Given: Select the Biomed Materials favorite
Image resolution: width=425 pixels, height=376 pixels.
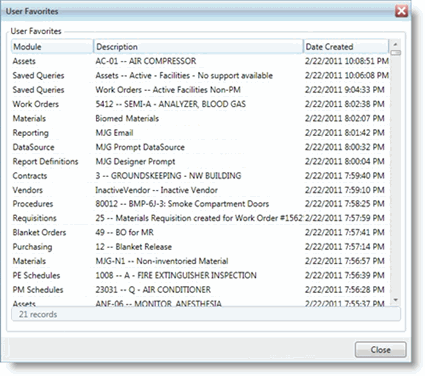Looking at the screenshot, I should click(x=200, y=118).
